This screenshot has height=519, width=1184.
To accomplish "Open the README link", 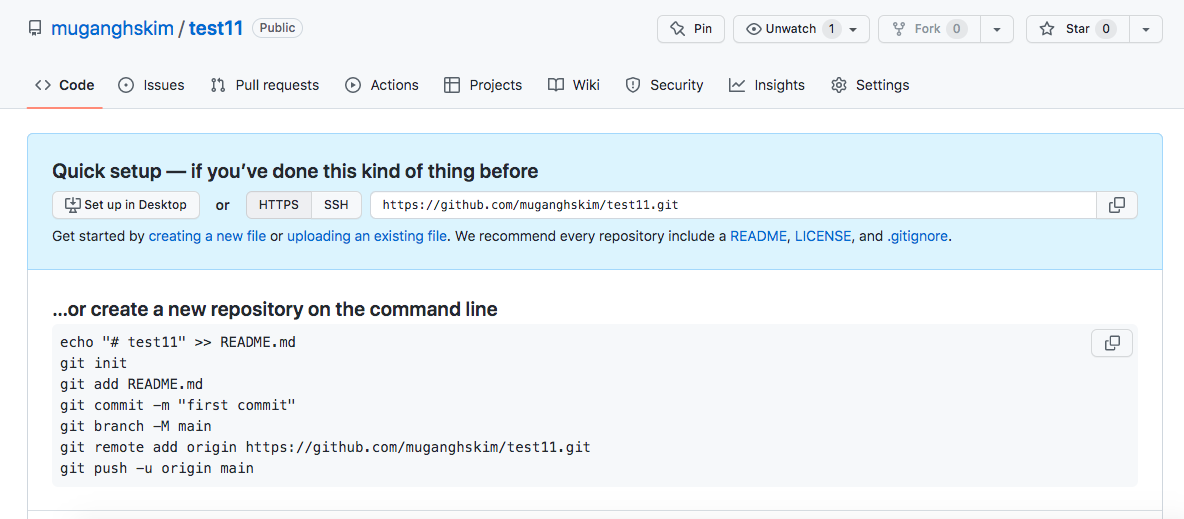I will point(758,236).
